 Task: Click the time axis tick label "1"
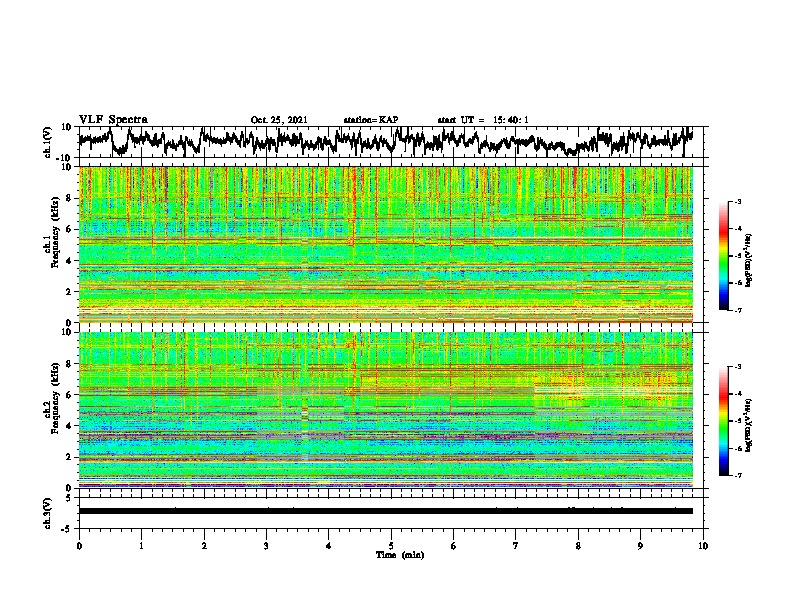click(141, 546)
